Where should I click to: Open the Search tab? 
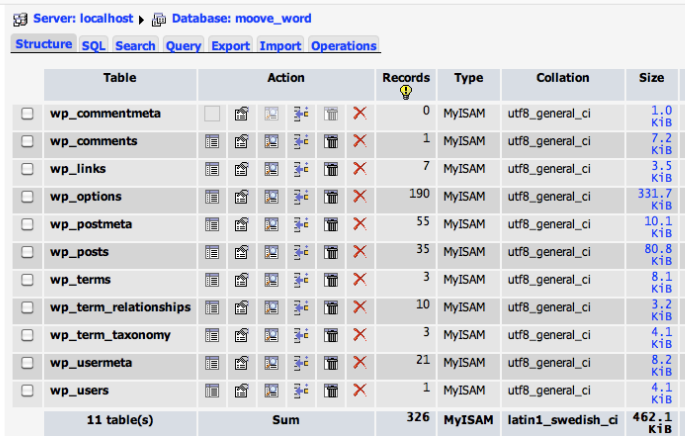(135, 46)
